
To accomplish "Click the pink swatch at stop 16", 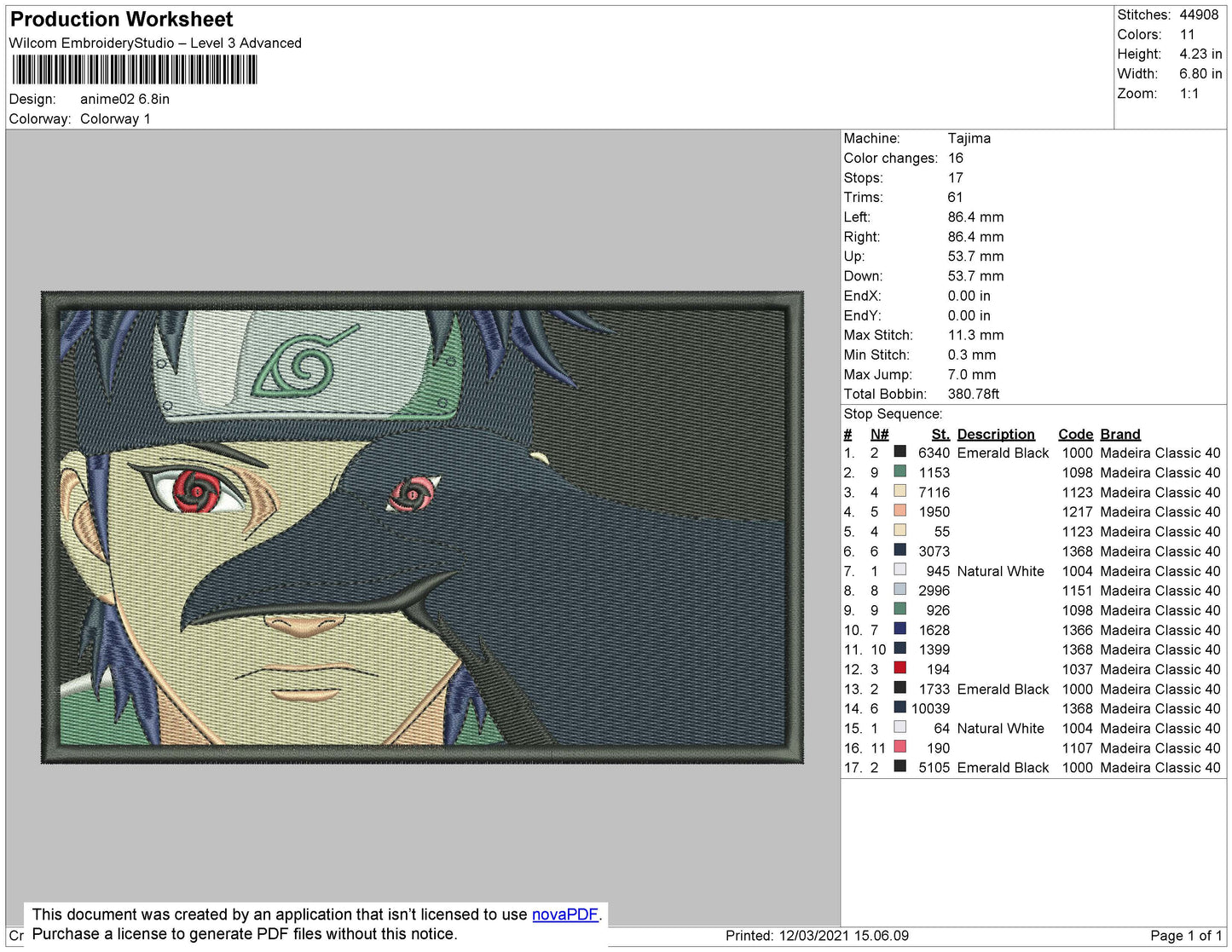I will tap(900, 747).
